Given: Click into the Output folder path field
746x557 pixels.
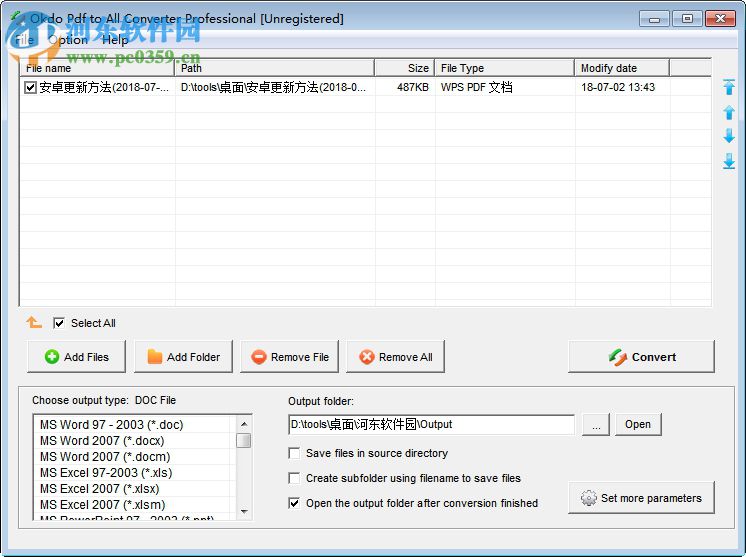Looking at the screenshot, I should (431, 424).
